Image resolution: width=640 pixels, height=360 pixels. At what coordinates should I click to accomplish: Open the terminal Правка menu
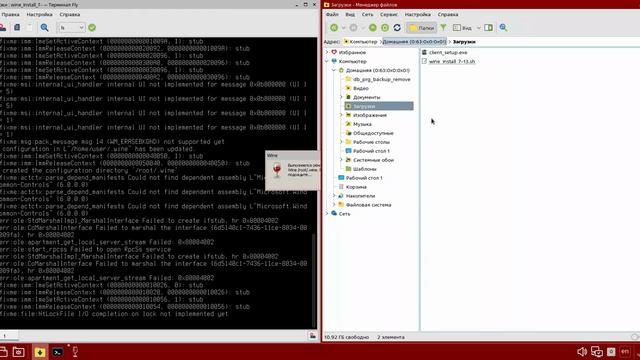10,14
